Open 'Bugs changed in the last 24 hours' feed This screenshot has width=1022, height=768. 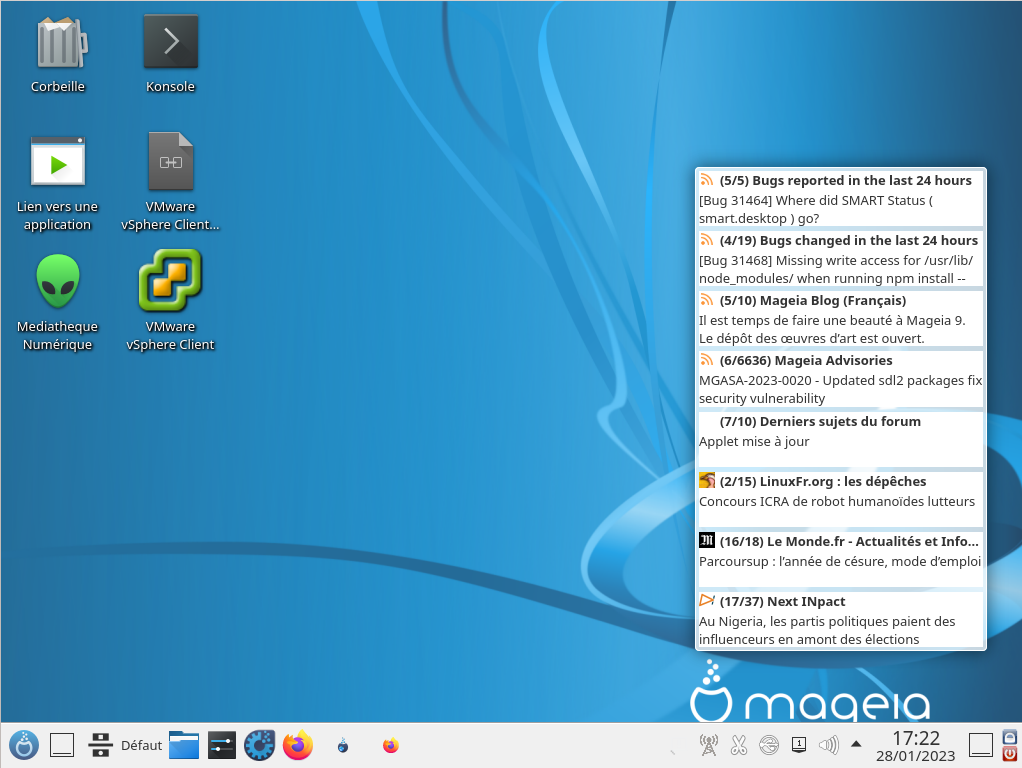click(x=849, y=241)
